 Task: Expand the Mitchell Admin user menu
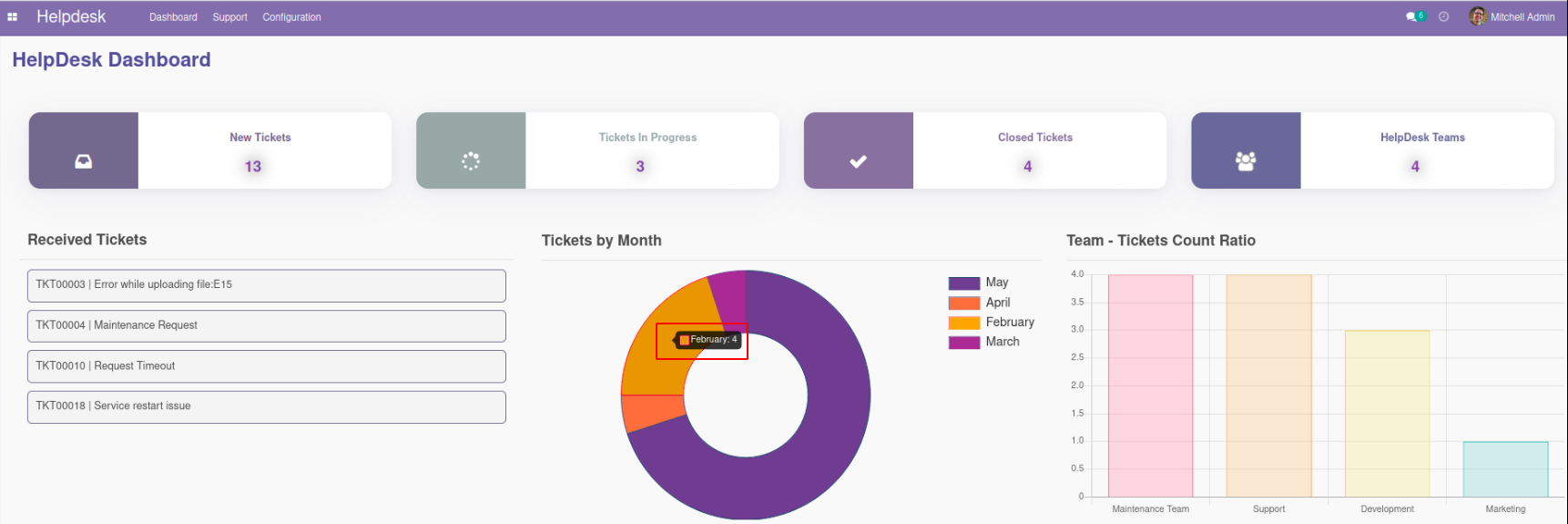point(1522,17)
